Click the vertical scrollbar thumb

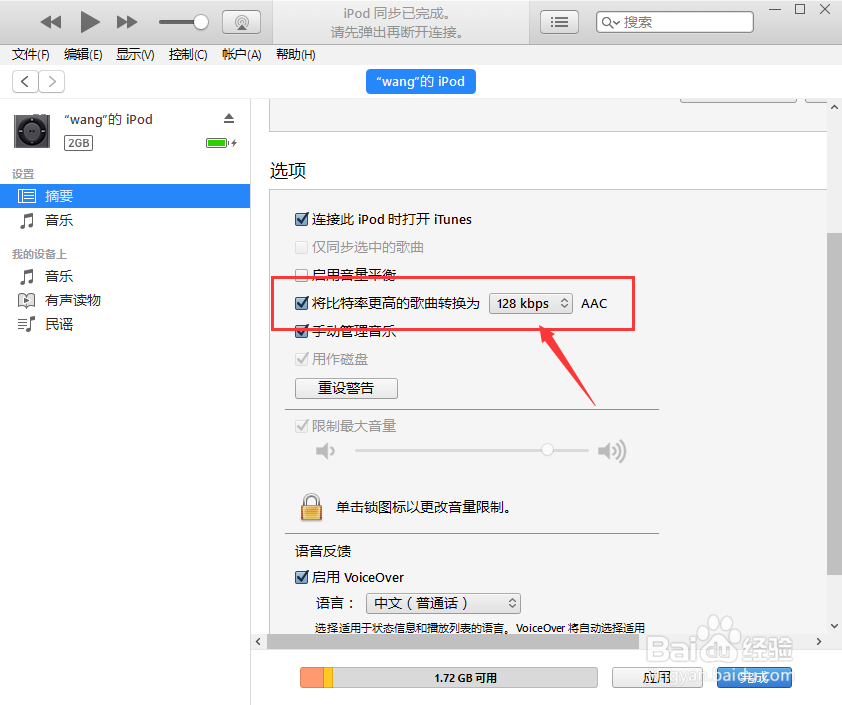tap(834, 404)
